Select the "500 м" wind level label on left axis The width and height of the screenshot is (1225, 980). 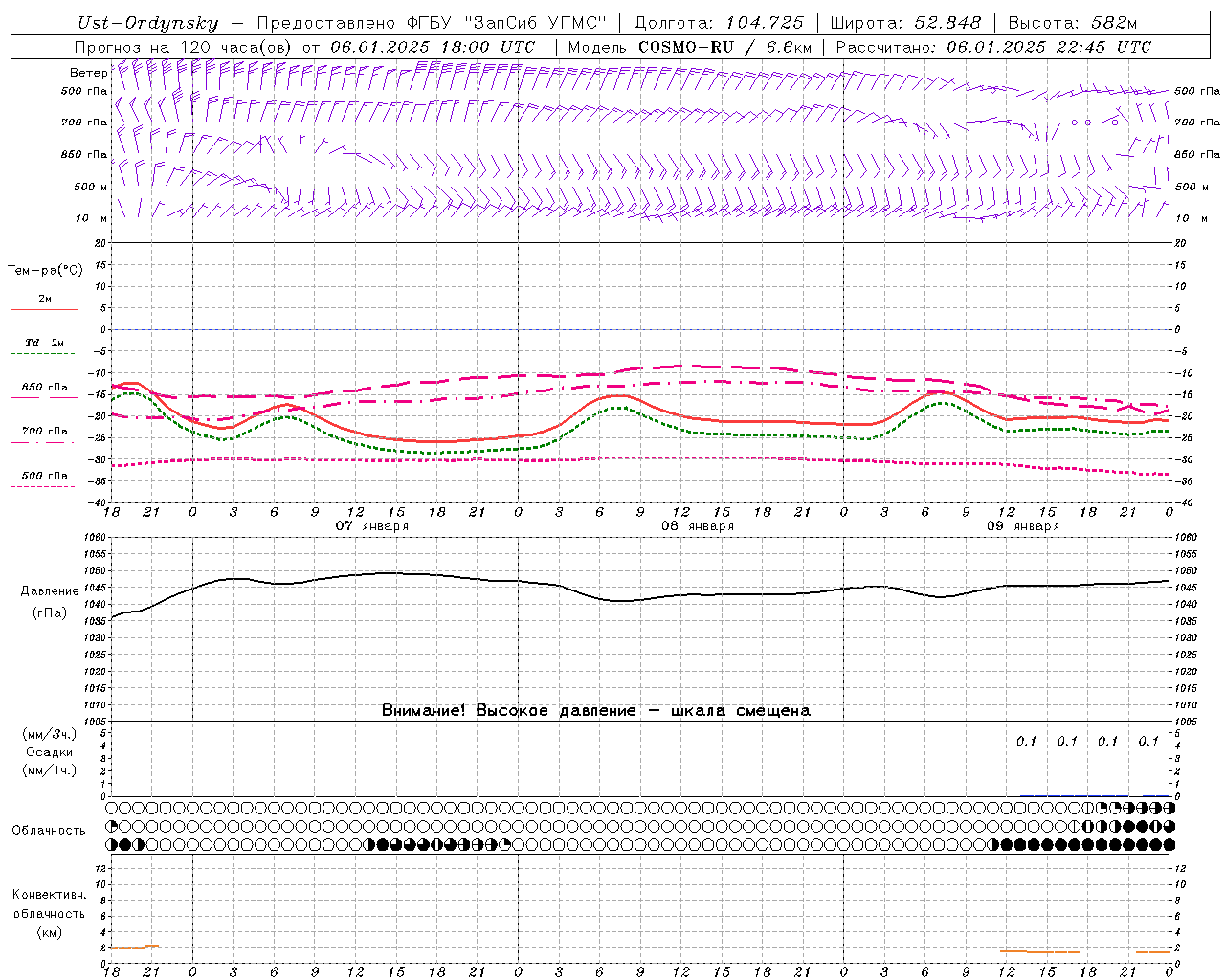coord(91,187)
